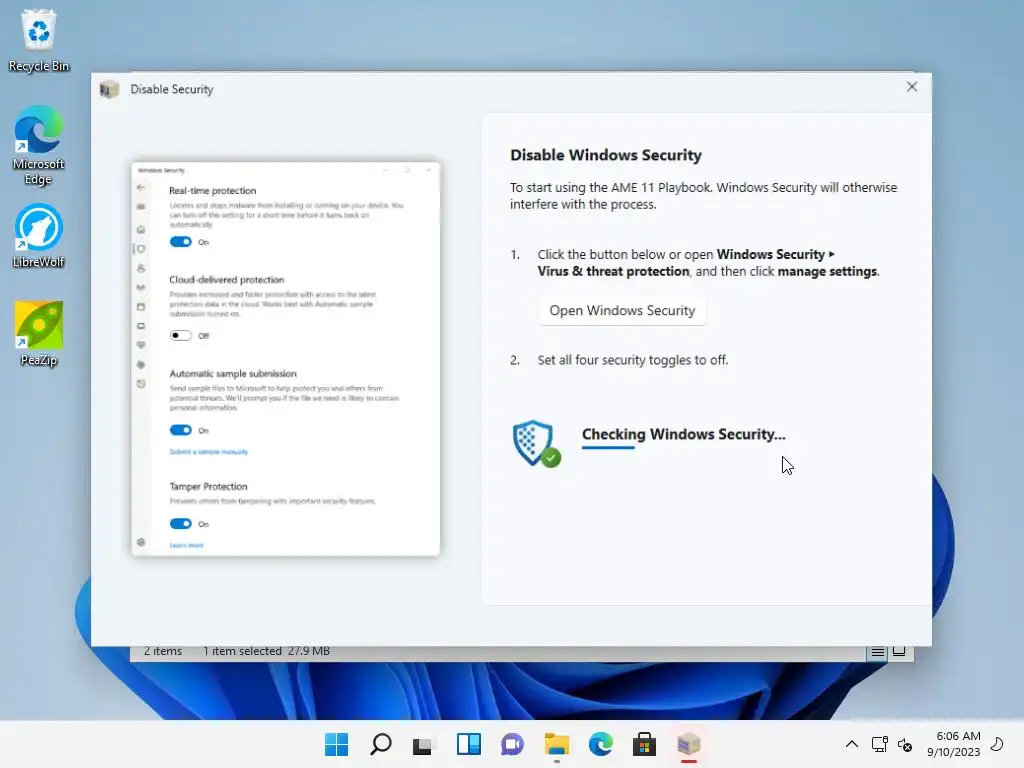Image resolution: width=1024 pixels, height=768 pixels.
Task: Select the PeaZip desktop shortcut
Action: 39,334
